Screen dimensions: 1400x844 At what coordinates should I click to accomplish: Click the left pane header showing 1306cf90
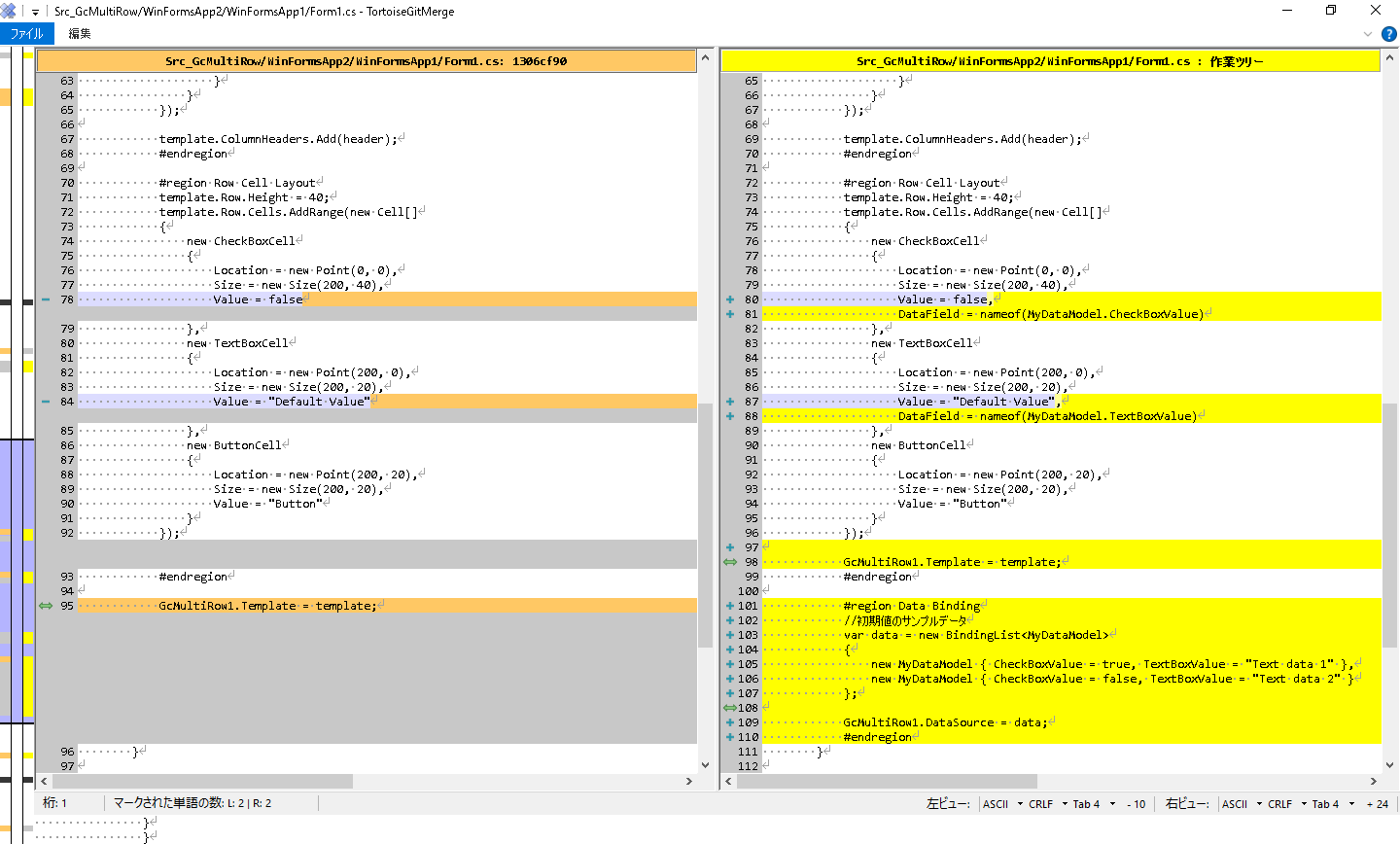pos(366,61)
